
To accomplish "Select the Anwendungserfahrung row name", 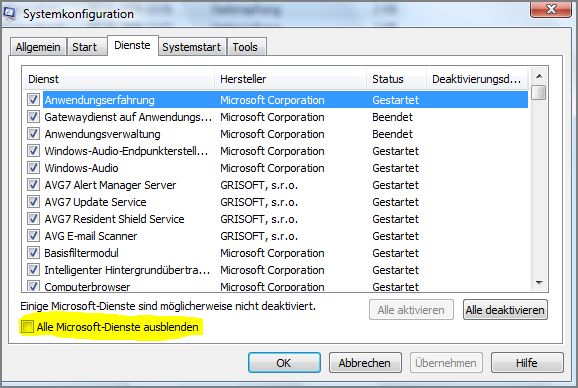I will (x=100, y=100).
